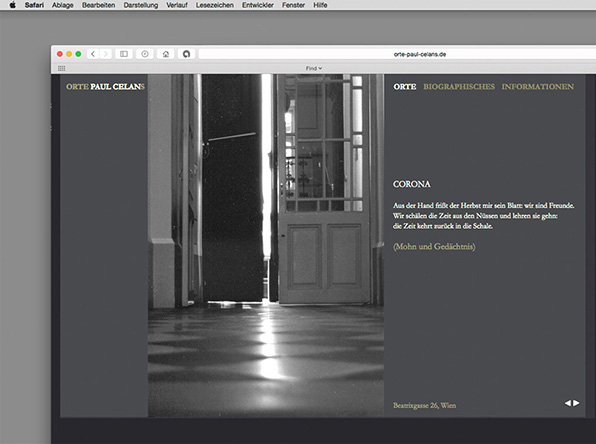596x444 pixels.
Task: Open the Lesezeichen menu
Action: click(215, 5)
